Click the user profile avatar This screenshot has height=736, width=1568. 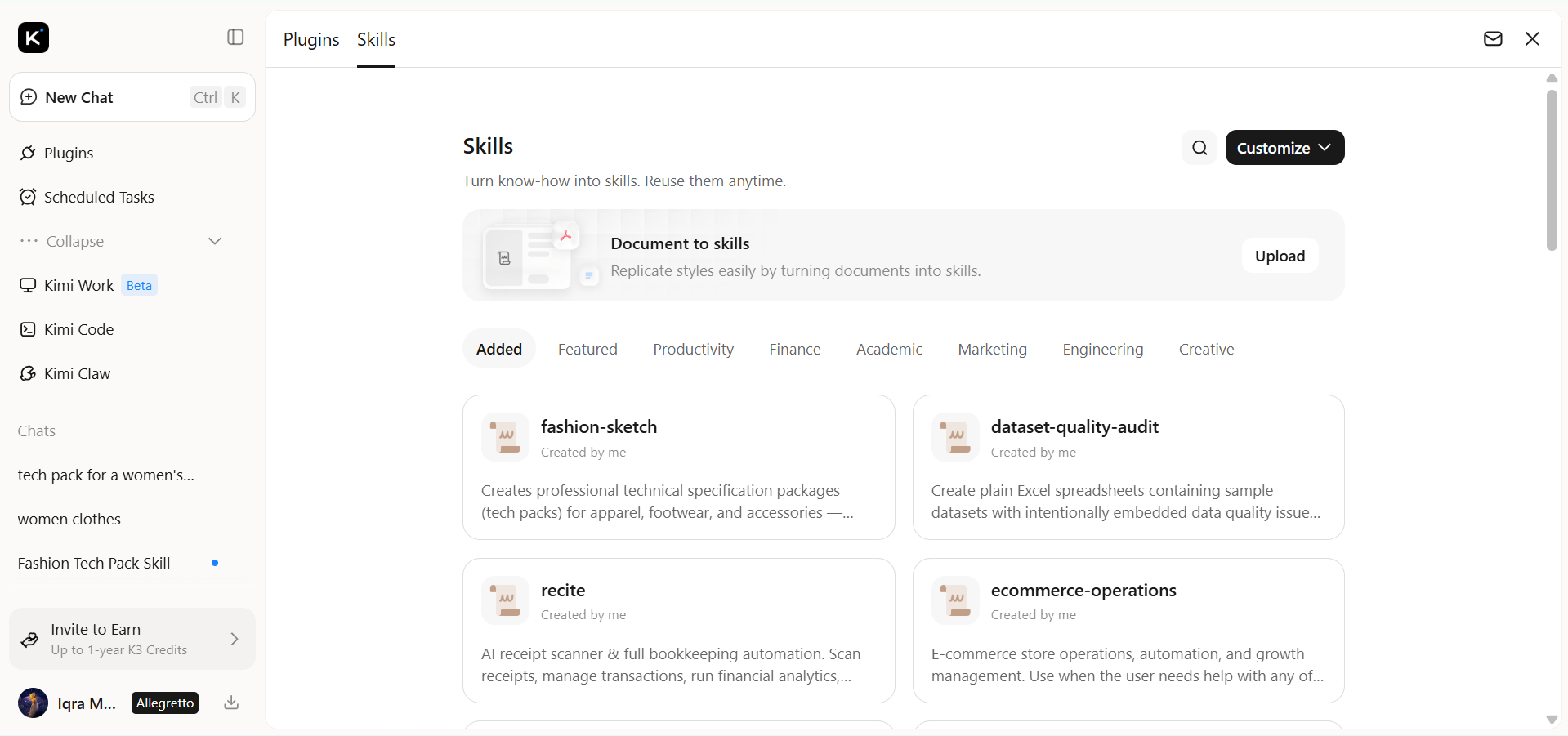33,703
